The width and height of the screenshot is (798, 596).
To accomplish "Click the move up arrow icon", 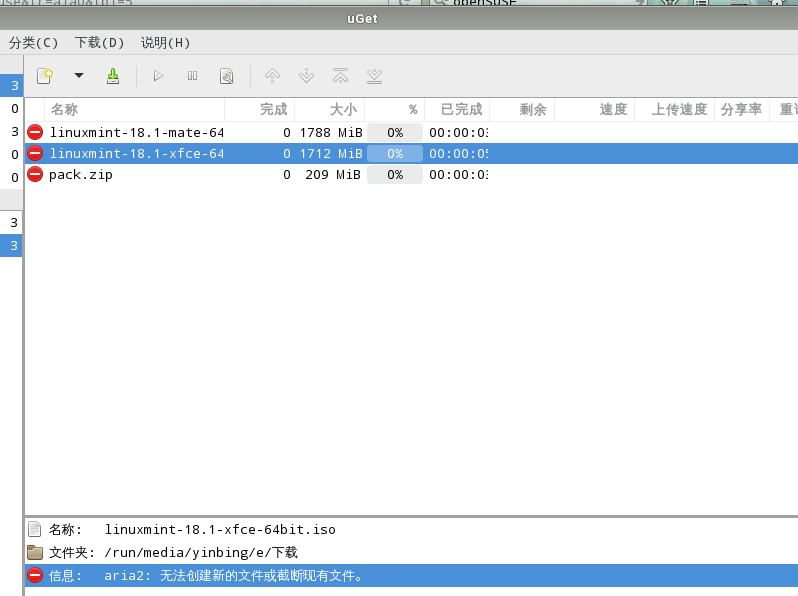I will 272,76.
